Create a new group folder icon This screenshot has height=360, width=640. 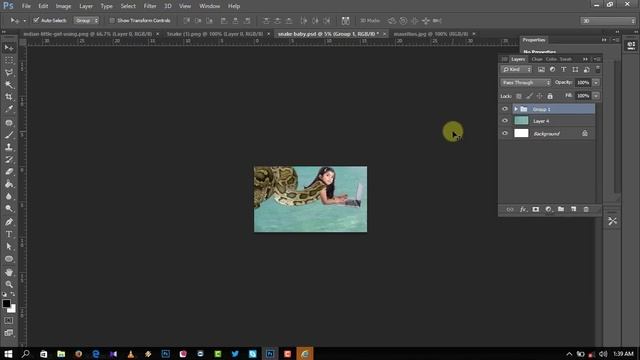561,209
